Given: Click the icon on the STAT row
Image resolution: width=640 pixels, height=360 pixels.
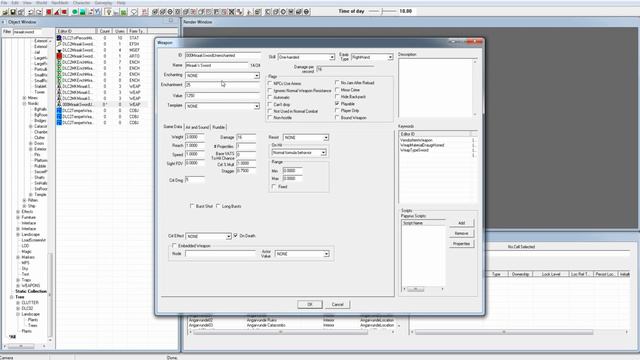Looking at the screenshot, I should click(59, 38).
